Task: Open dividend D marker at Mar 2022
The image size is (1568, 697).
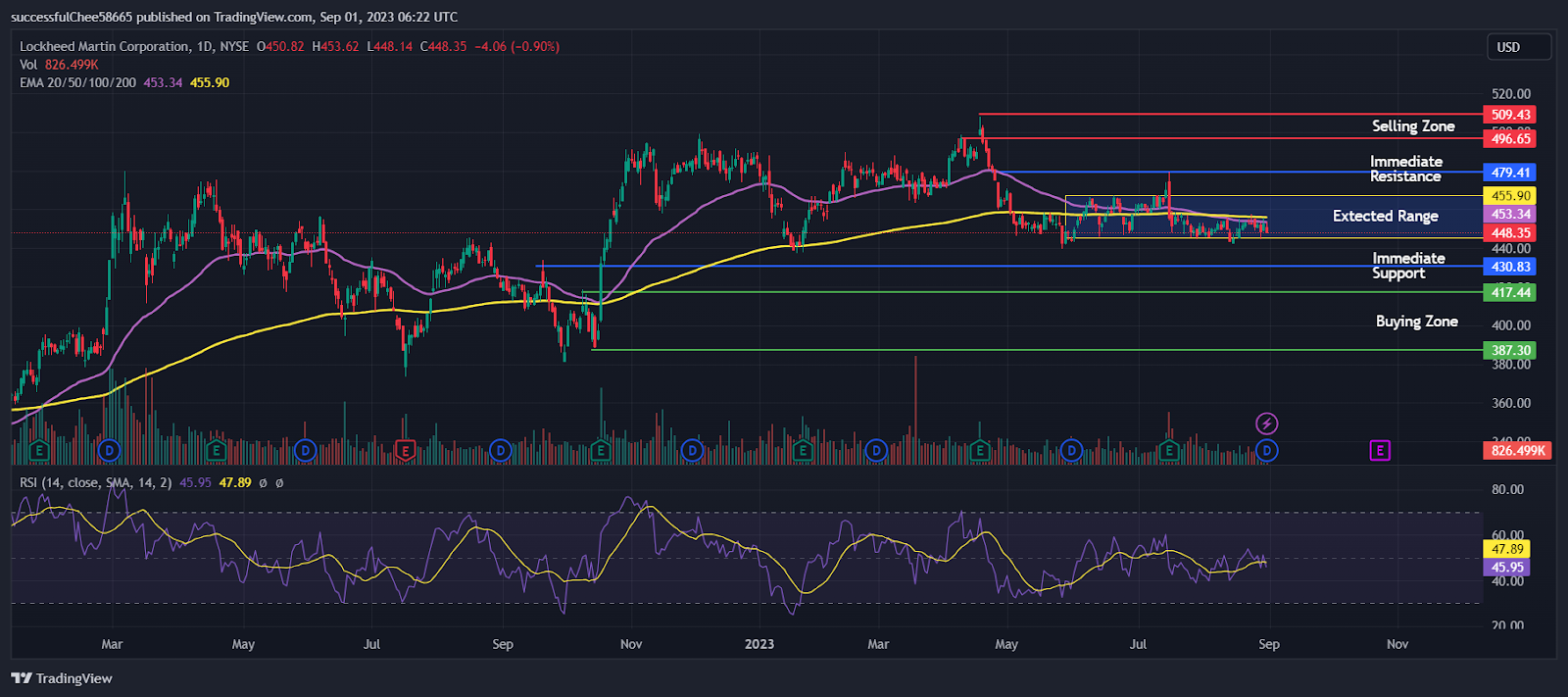Action: (x=110, y=451)
